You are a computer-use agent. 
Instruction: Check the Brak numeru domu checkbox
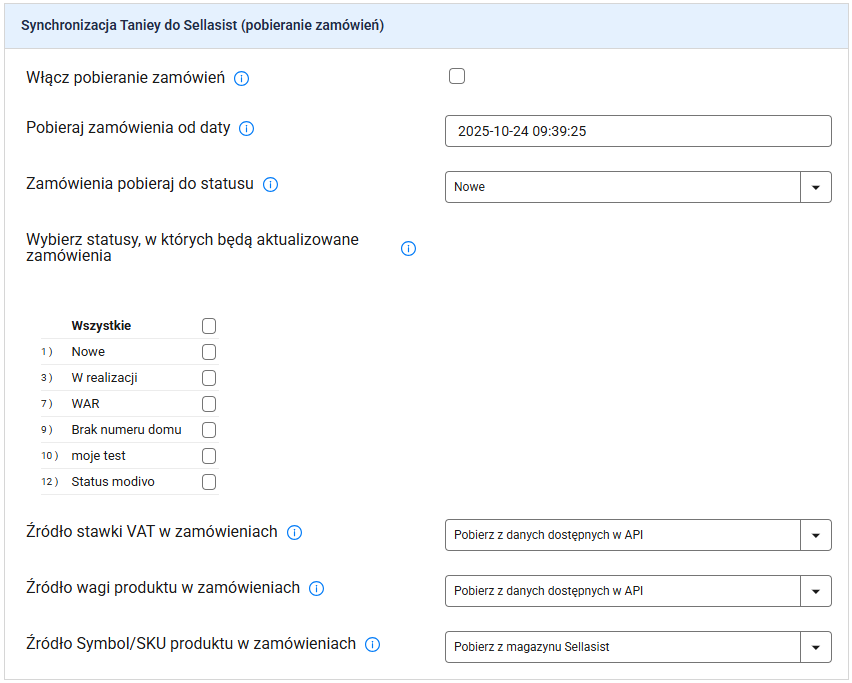[209, 430]
